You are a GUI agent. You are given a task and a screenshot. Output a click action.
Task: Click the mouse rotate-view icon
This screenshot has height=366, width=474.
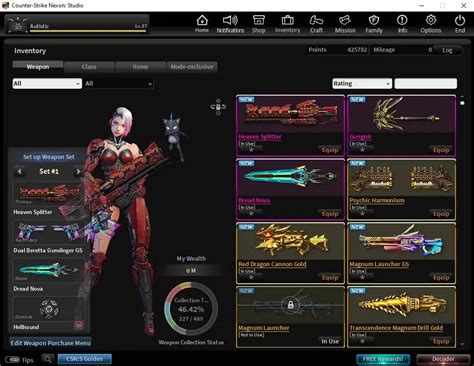tap(218, 107)
